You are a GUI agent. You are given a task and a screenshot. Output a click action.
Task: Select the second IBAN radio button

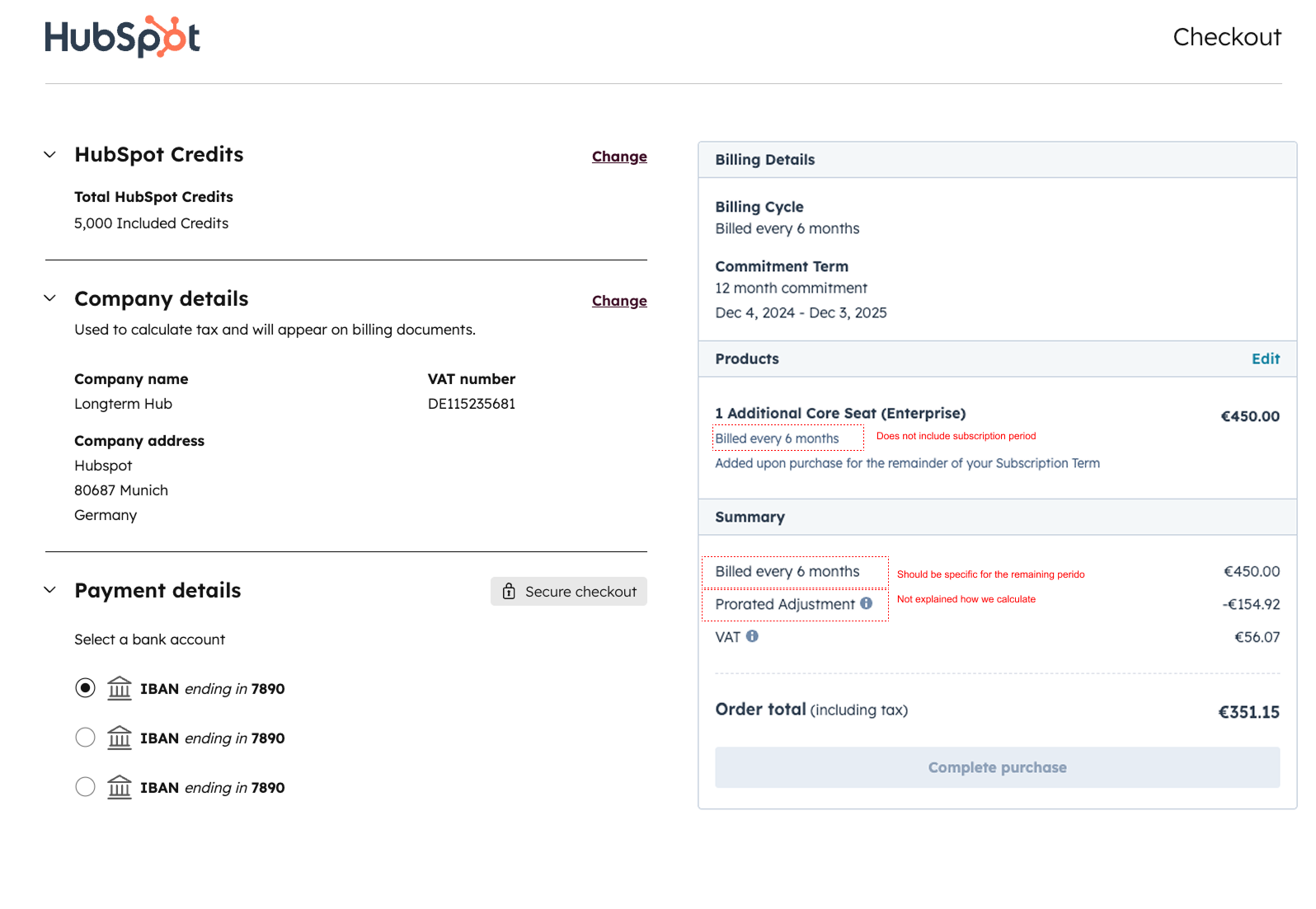click(x=85, y=738)
